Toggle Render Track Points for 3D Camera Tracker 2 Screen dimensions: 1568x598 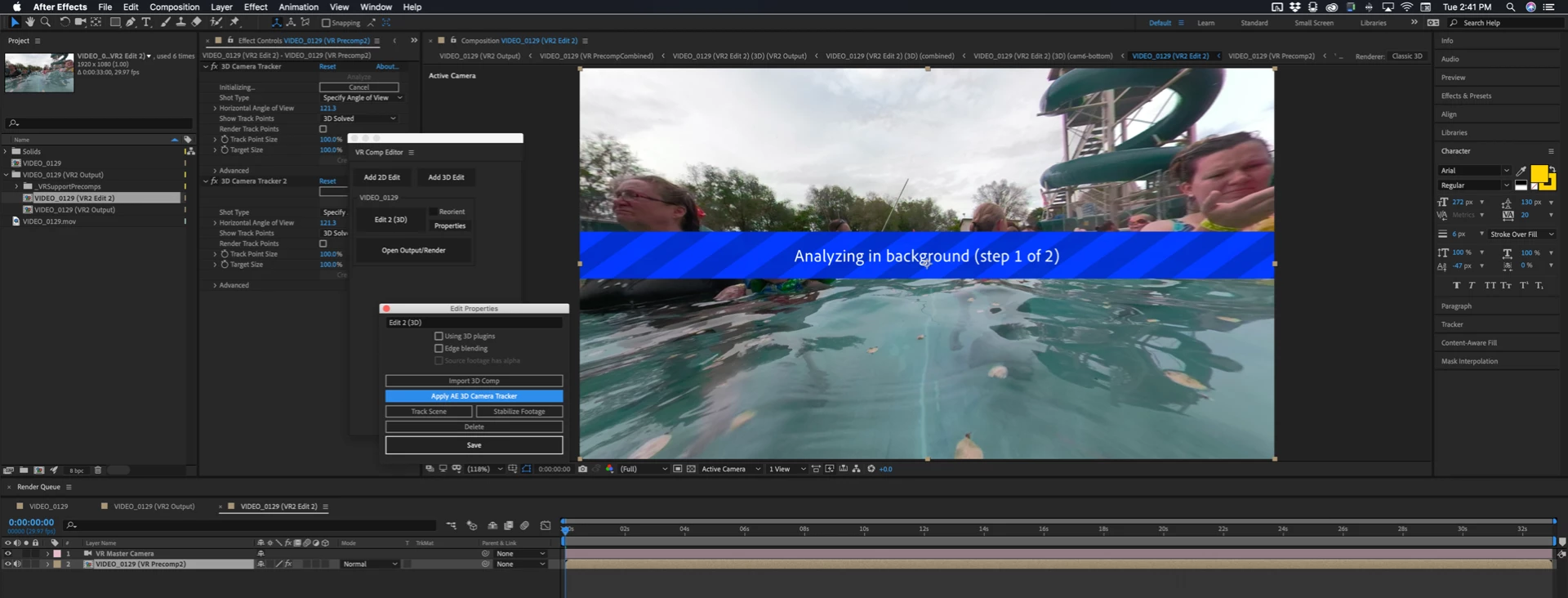[323, 243]
